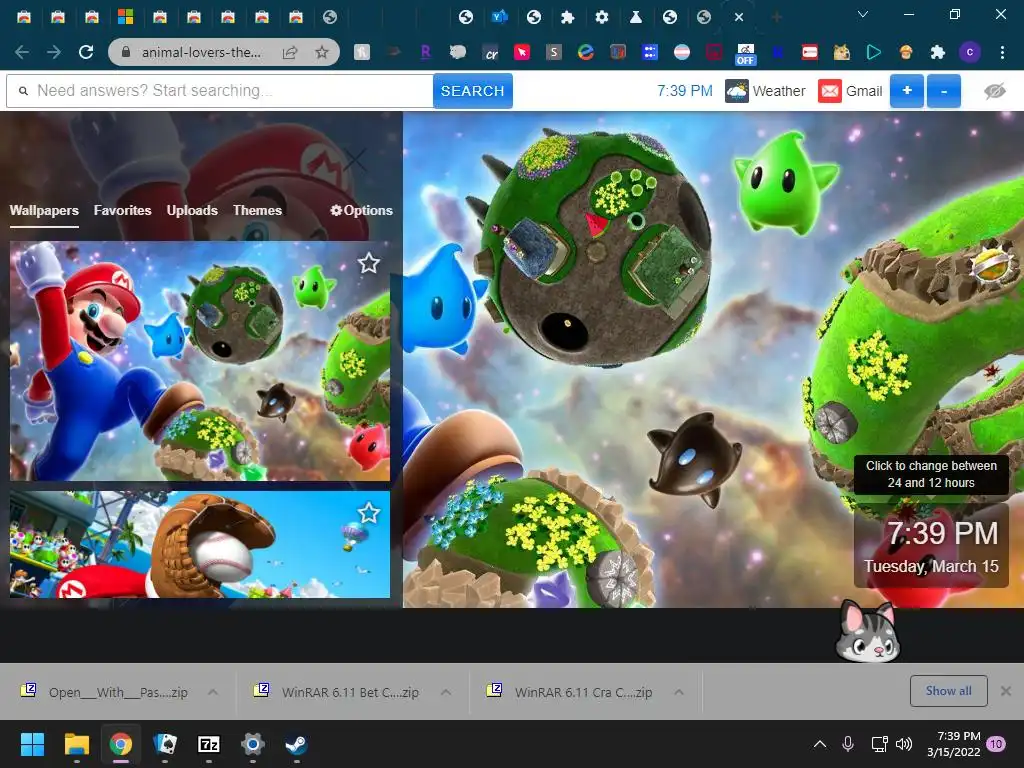Reload the page
Screen dimensions: 1024x768
[86, 52]
